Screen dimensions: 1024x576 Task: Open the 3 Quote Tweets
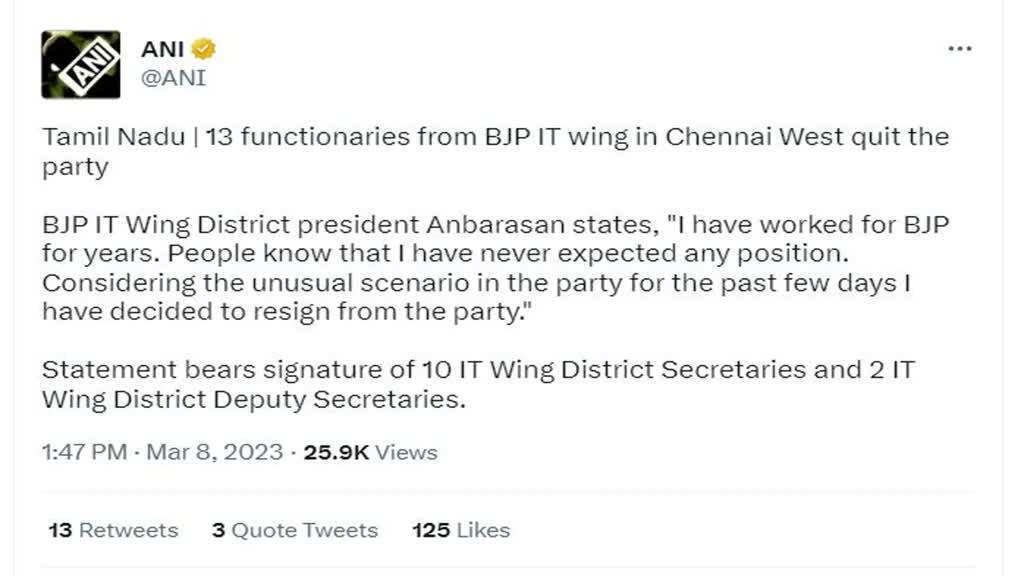295,530
